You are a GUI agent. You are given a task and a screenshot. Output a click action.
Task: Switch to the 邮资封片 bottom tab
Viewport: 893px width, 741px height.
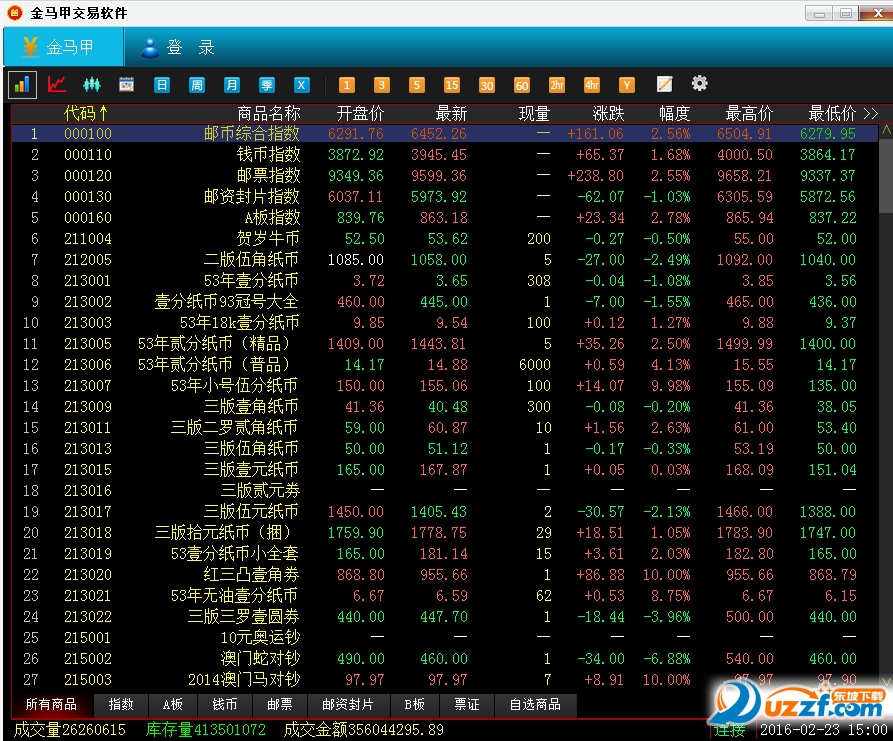point(348,705)
